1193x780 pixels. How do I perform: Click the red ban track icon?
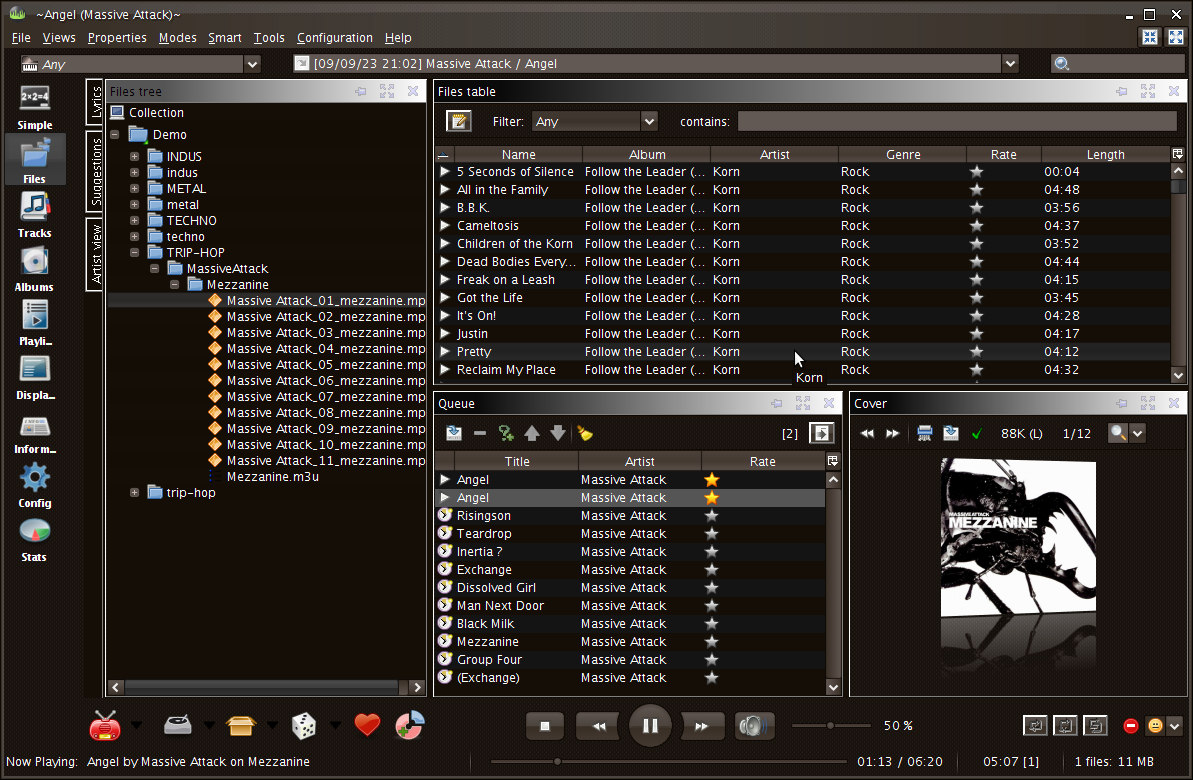coord(1131,726)
